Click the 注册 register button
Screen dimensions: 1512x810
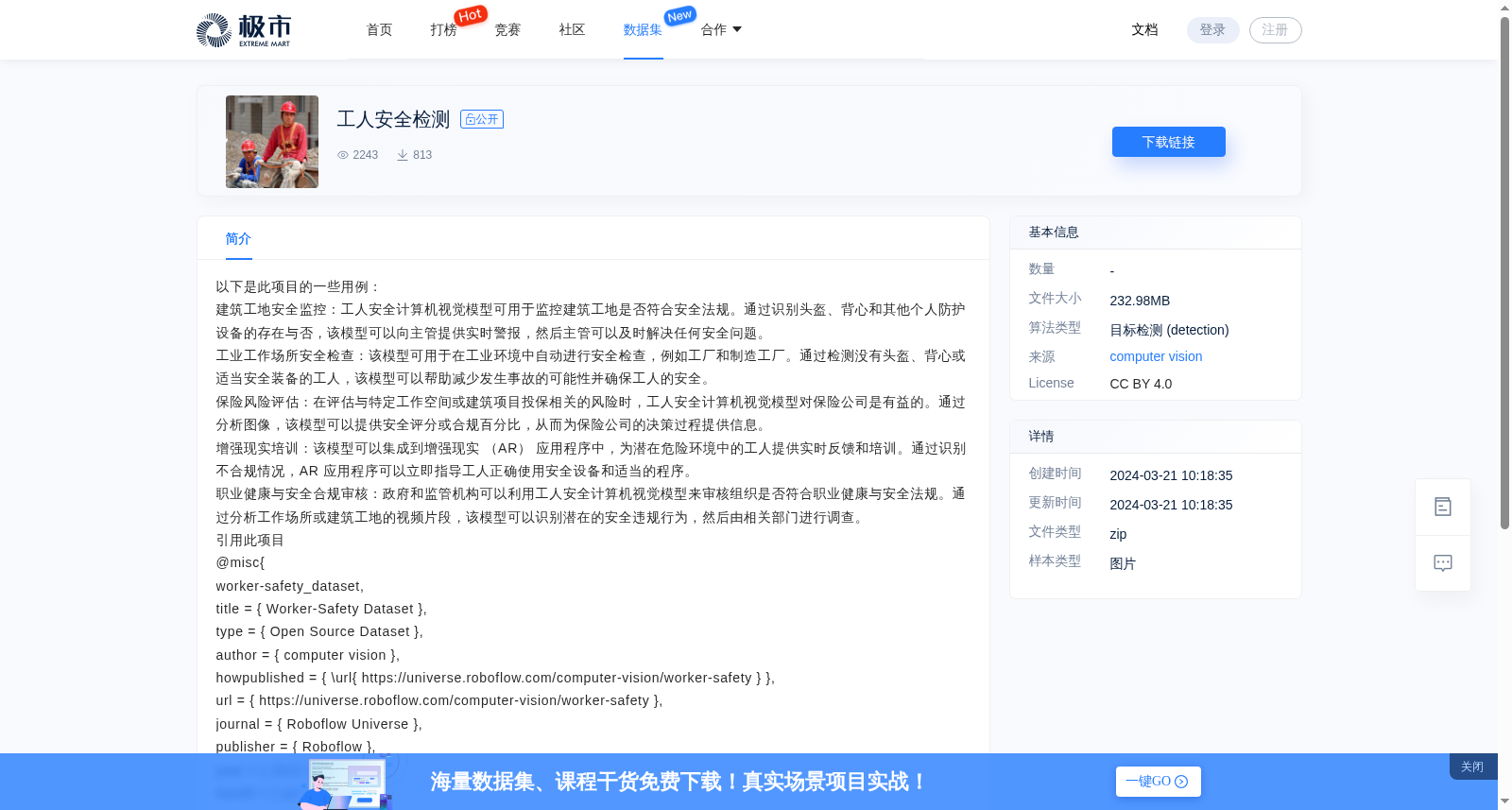tap(1275, 30)
